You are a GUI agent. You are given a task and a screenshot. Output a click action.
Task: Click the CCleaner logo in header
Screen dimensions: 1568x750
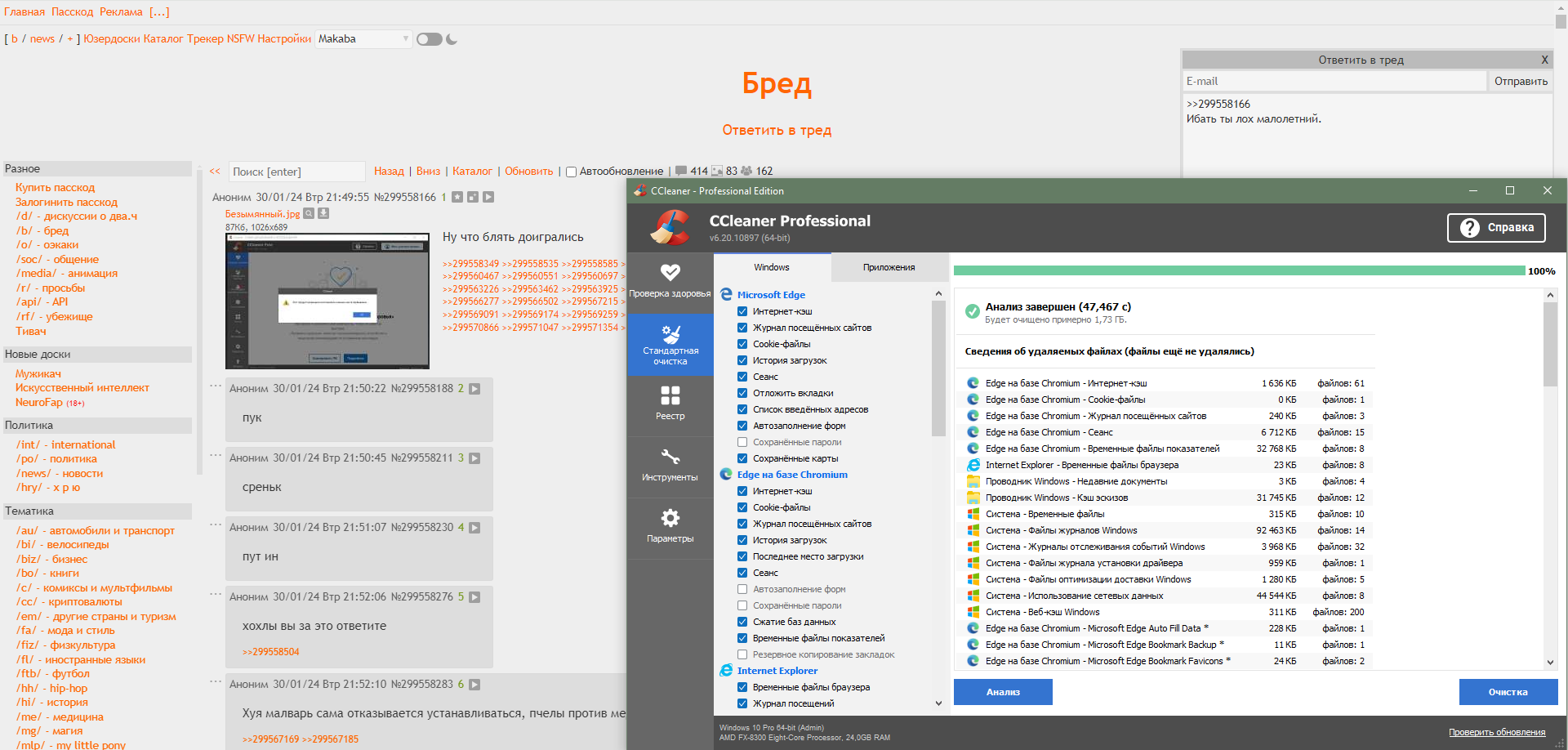(670, 228)
